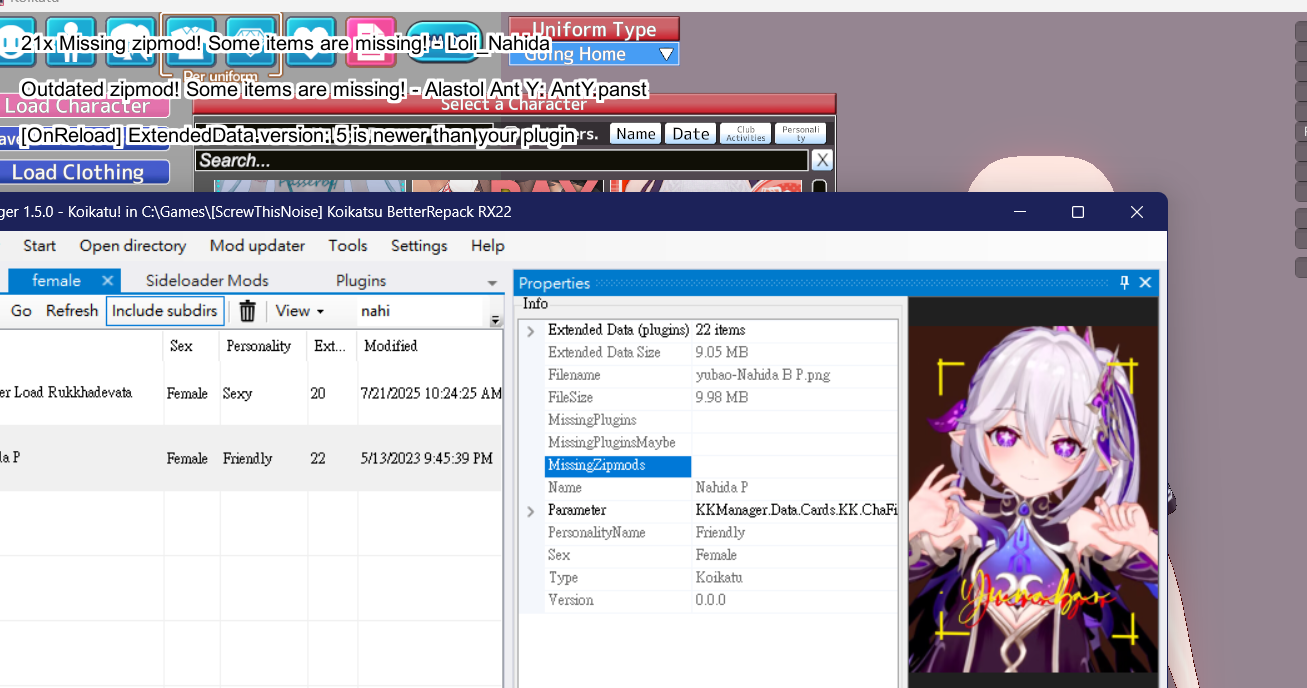Open the toolbar overflow arrow
This screenshot has height=688, width=1307.
pyautogui.click(x=495, y=321)
